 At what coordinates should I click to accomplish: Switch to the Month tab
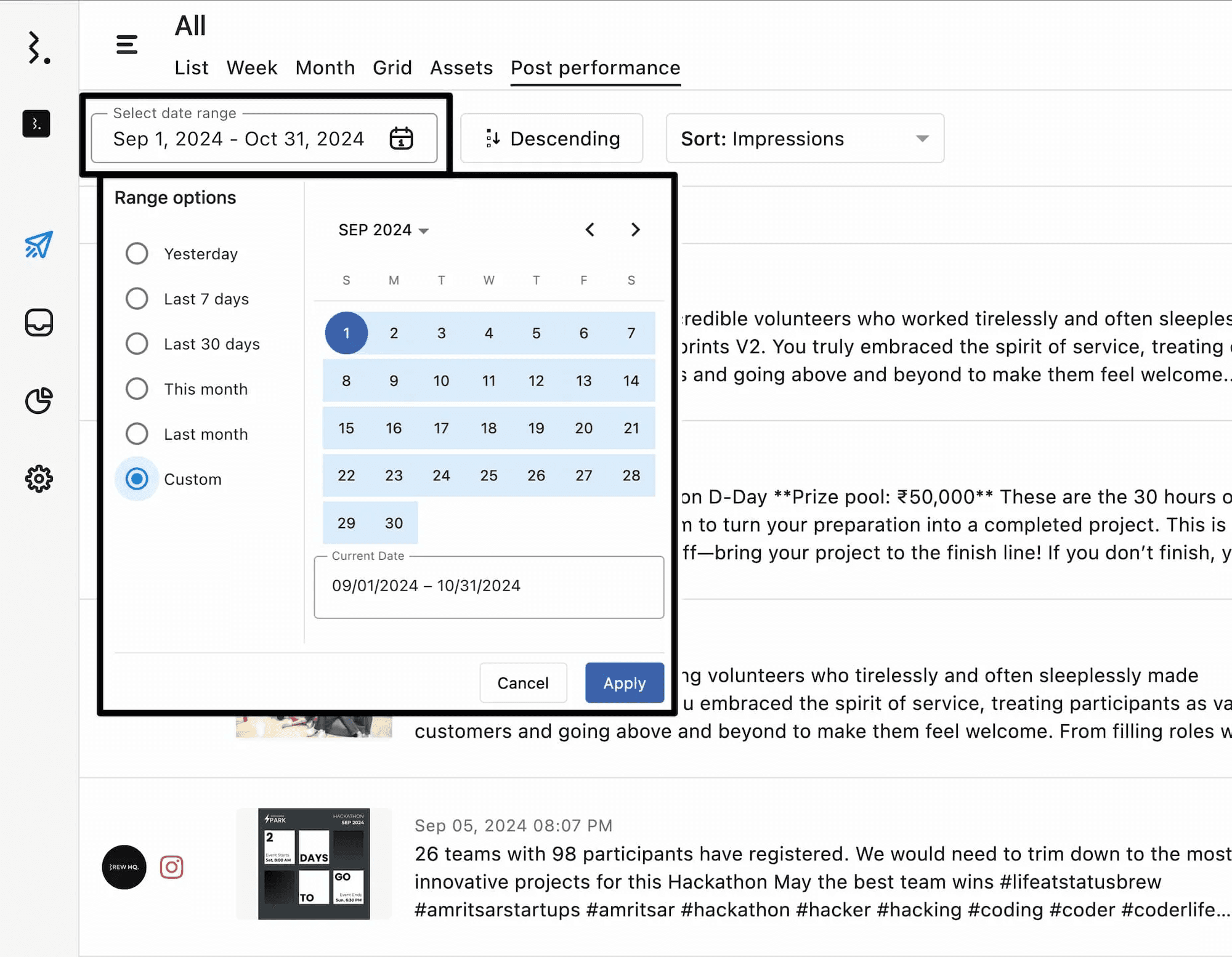[325, 67]
